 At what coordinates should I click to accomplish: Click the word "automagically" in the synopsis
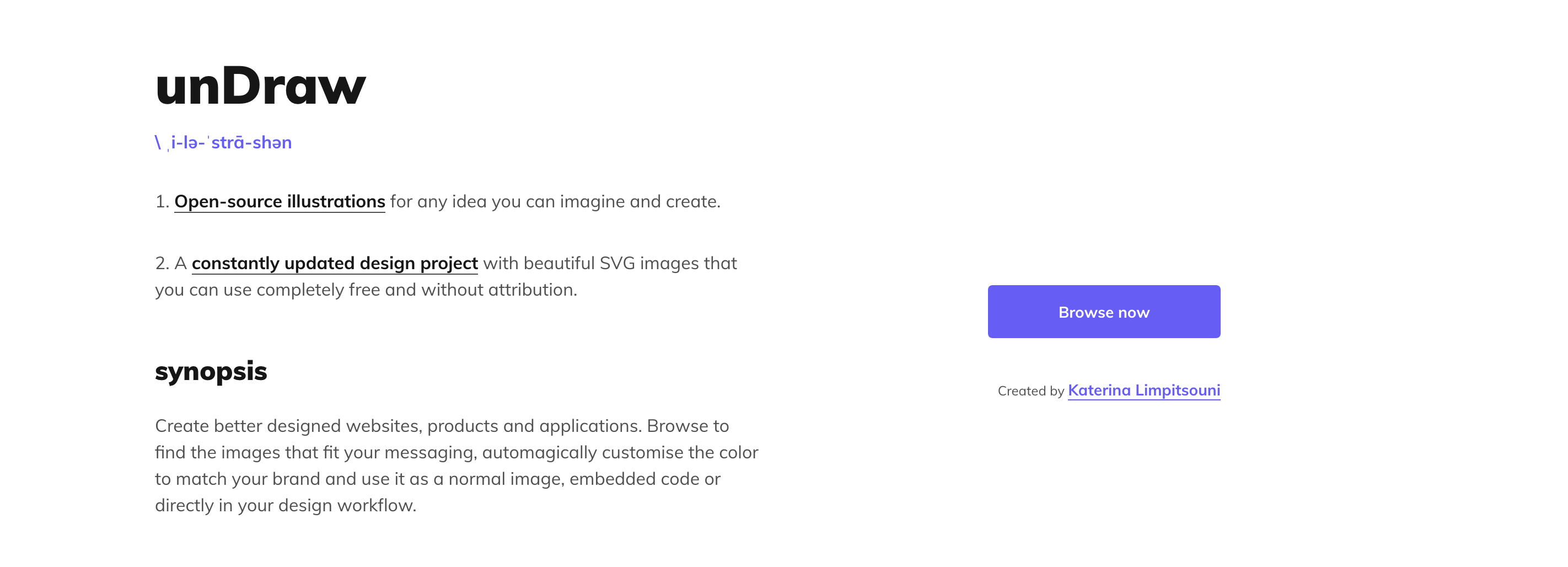pos(539,452)
